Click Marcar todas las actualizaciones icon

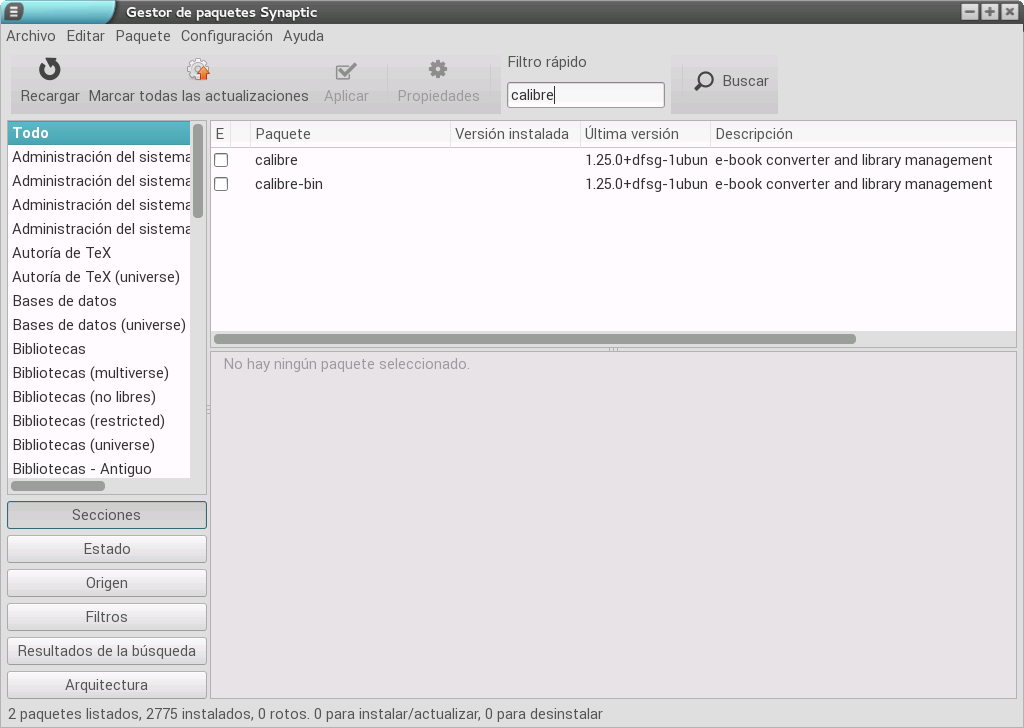[198, 70]
